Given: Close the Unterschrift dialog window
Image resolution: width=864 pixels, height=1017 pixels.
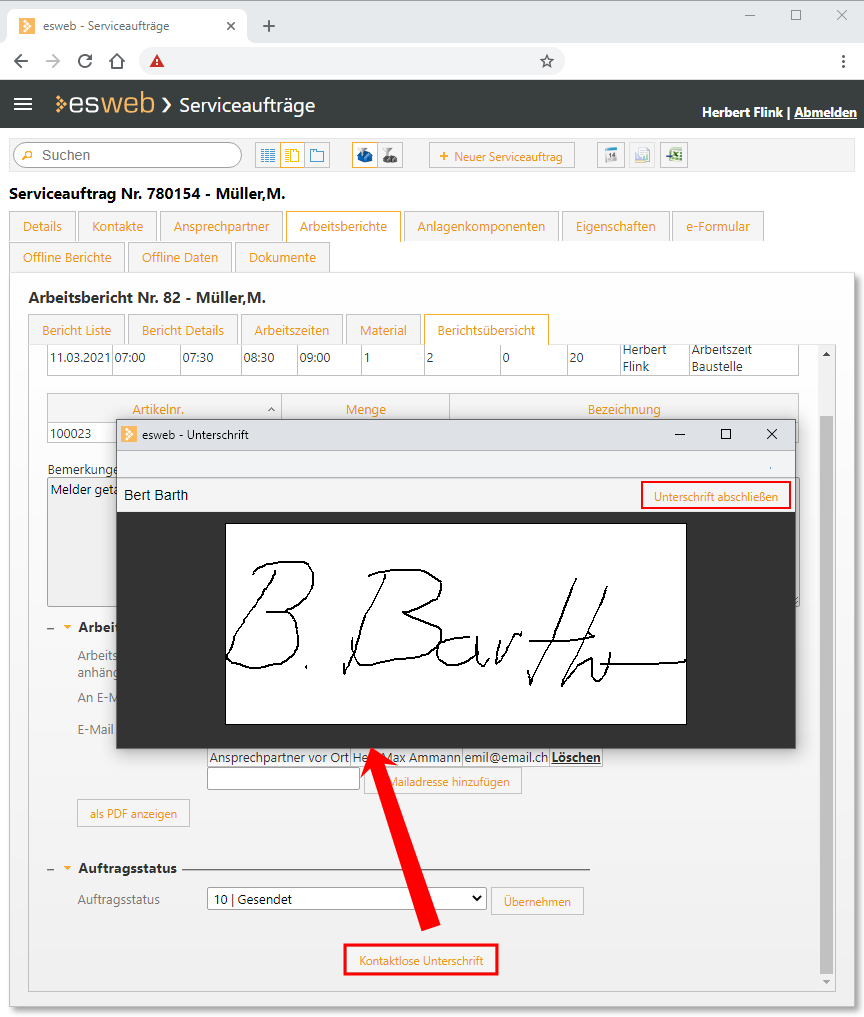Looking at the screenshot, I should 772,435.
